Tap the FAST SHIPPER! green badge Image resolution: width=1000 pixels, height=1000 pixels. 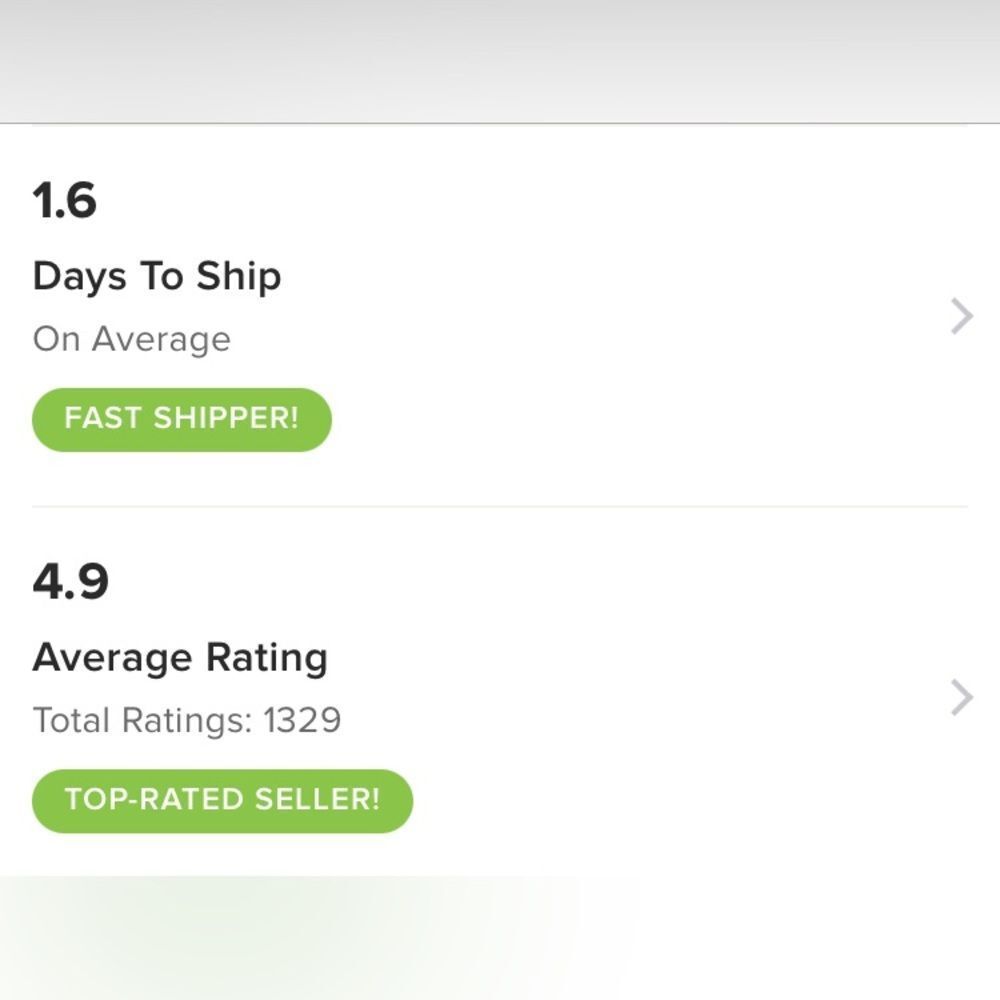click(x=181, y=419)
